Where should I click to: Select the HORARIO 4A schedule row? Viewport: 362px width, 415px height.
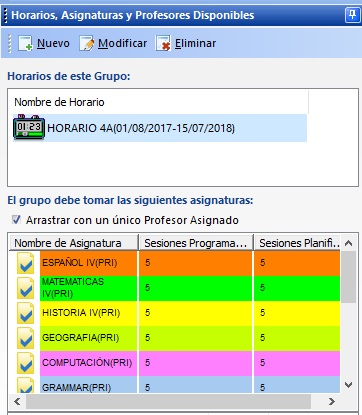tap(160, 128)
